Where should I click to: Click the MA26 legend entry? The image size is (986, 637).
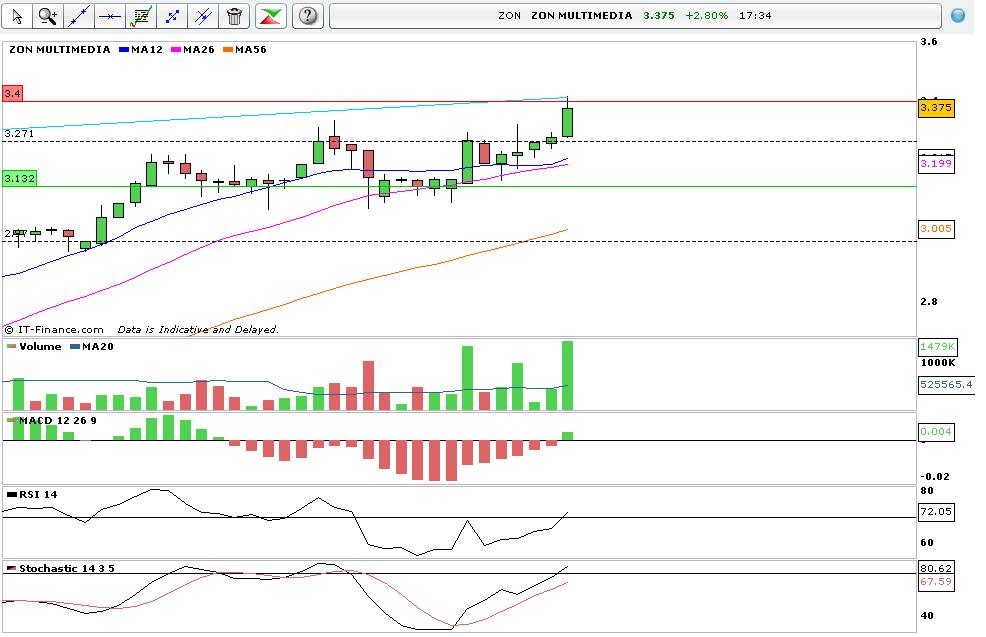point(192,50)
